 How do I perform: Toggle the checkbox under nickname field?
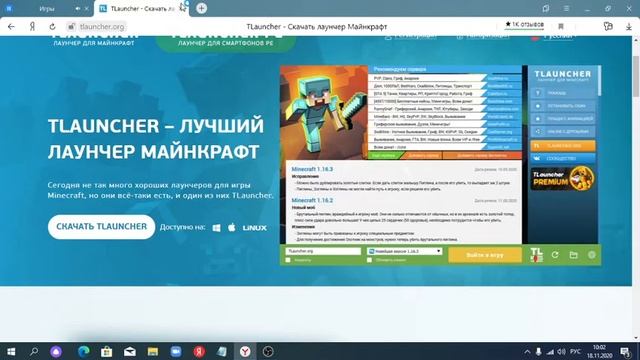(x=288, y=260)
